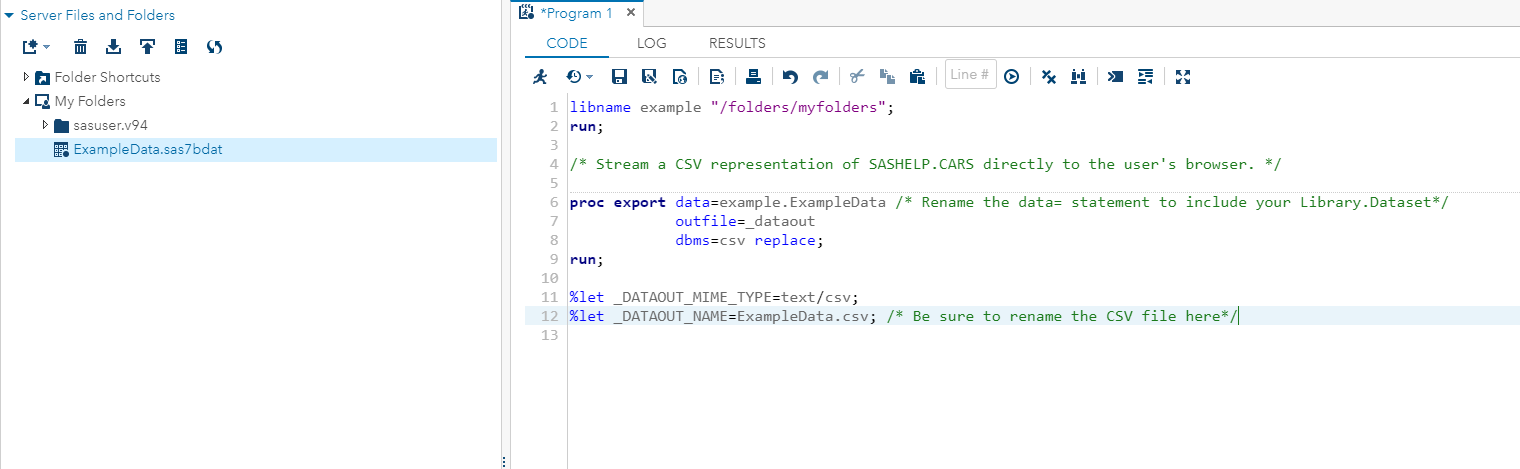This screenshot has width=1520, height=469.
Task: Click the Undo arrow in editor toolbar
Action: (790, 77)
